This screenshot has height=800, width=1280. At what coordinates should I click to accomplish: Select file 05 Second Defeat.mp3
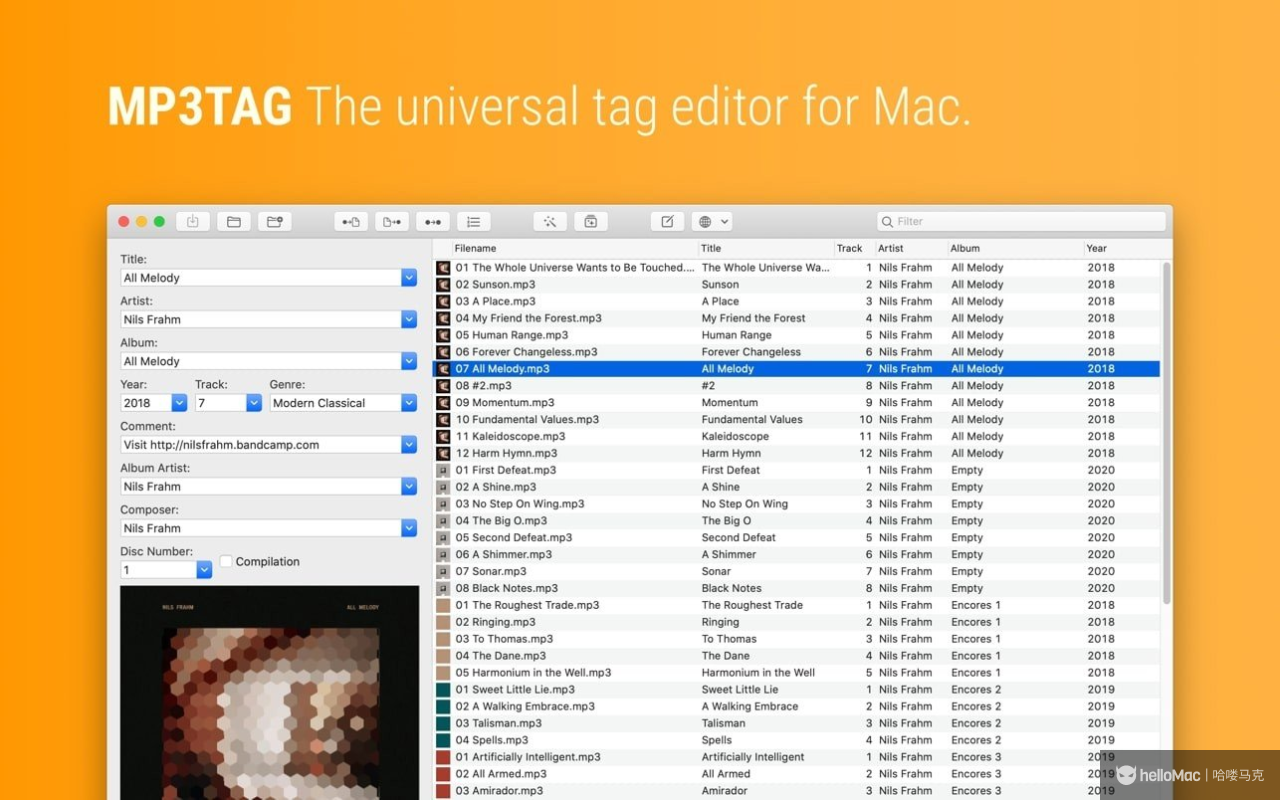[x=514, y=537]
